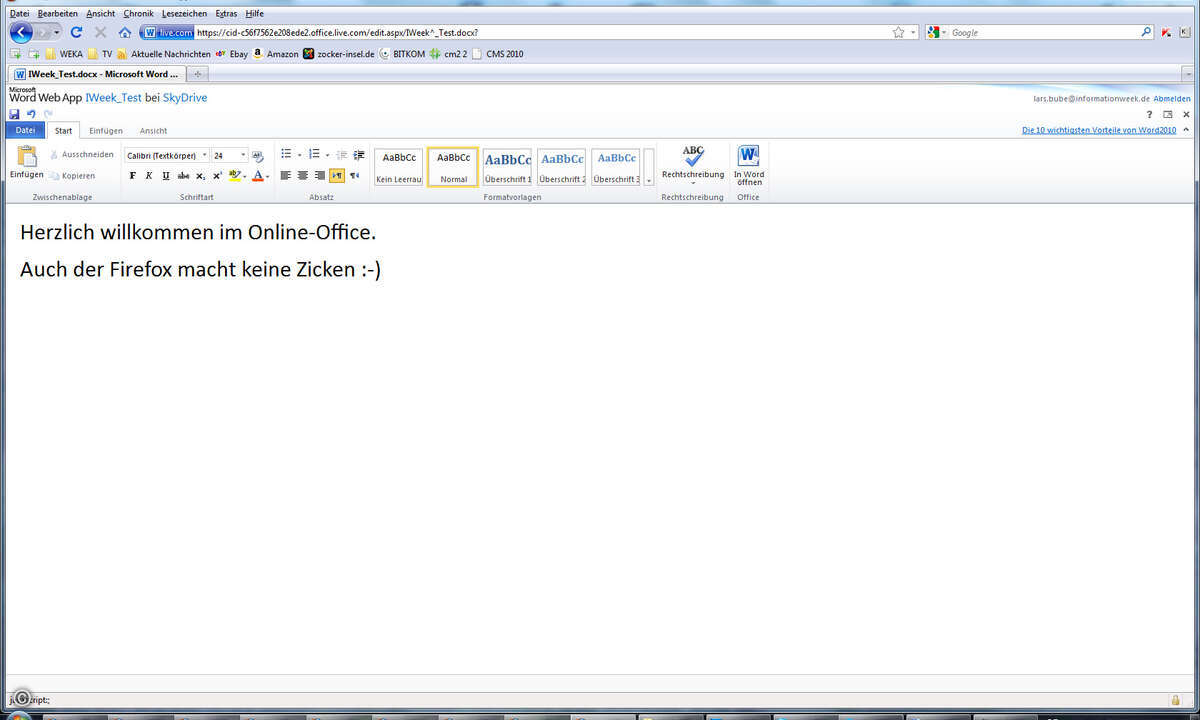Viewport: 1200px width, 720px height.
Task: Decrease paragraph indent
Action: pyautogui.click(x=341, y=155)
